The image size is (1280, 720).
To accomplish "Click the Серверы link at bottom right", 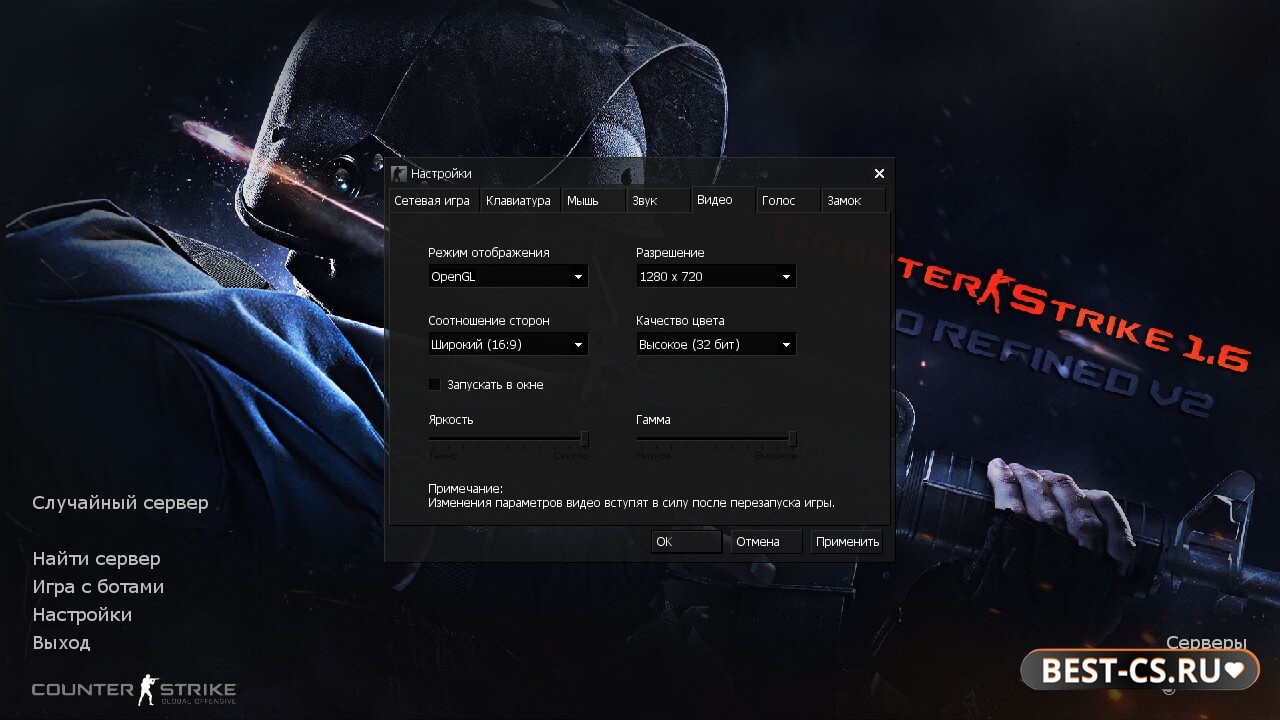I will pos(1206,642).
